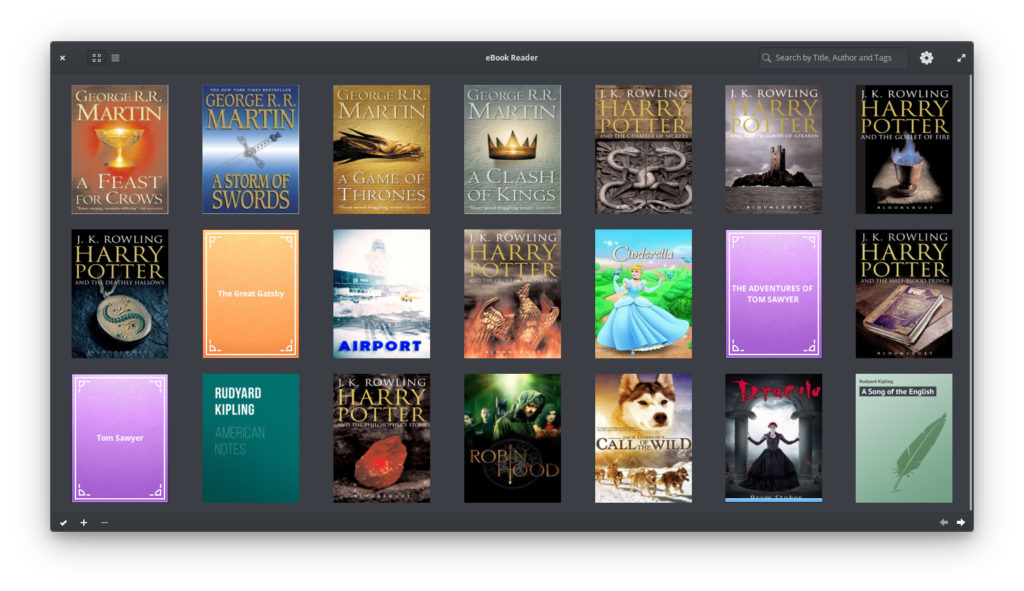Toggle fullscreen with the expand arrows icon
Viewport: 1024px width, 591px height.
click(x=961, y=58)
